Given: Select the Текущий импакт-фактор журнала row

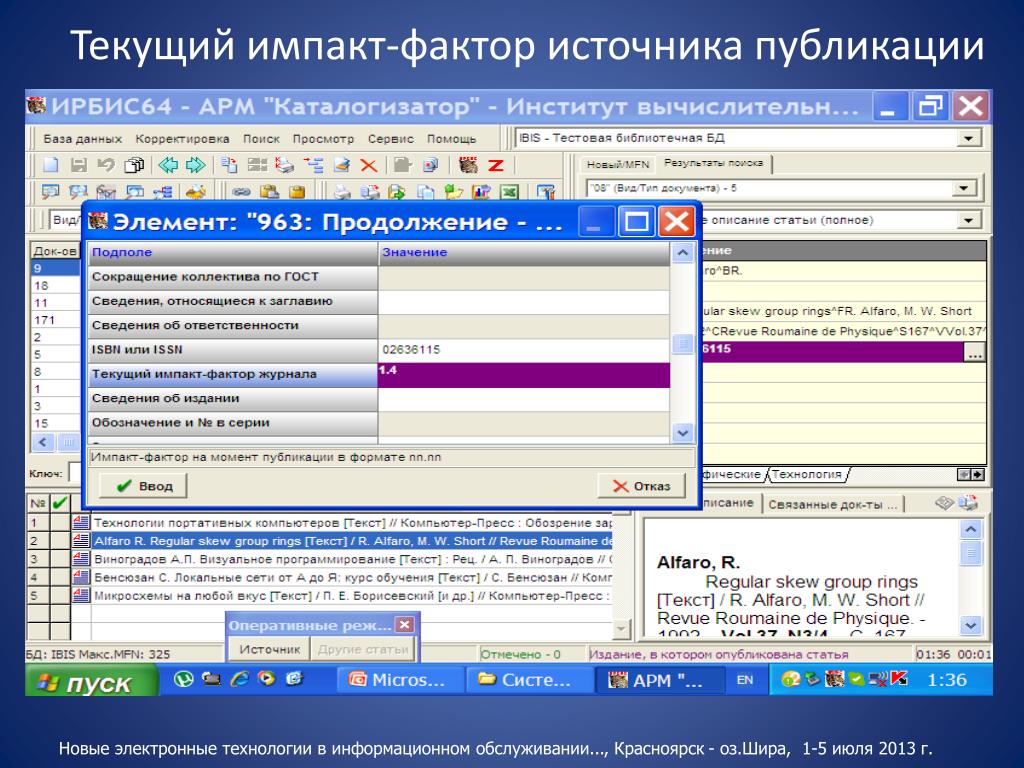Looking at the screenshot, I should 233,374.
